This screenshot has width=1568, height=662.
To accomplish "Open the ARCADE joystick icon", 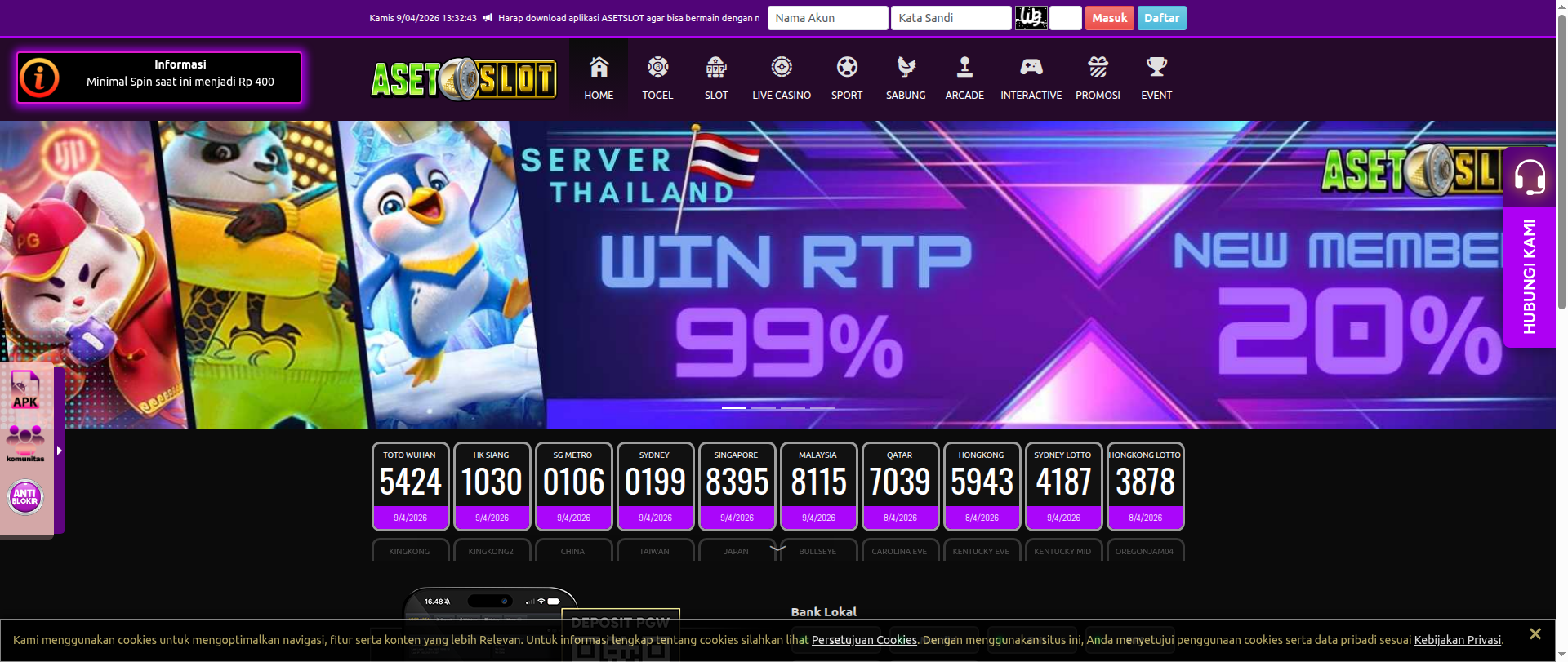I will pos(964,67).
